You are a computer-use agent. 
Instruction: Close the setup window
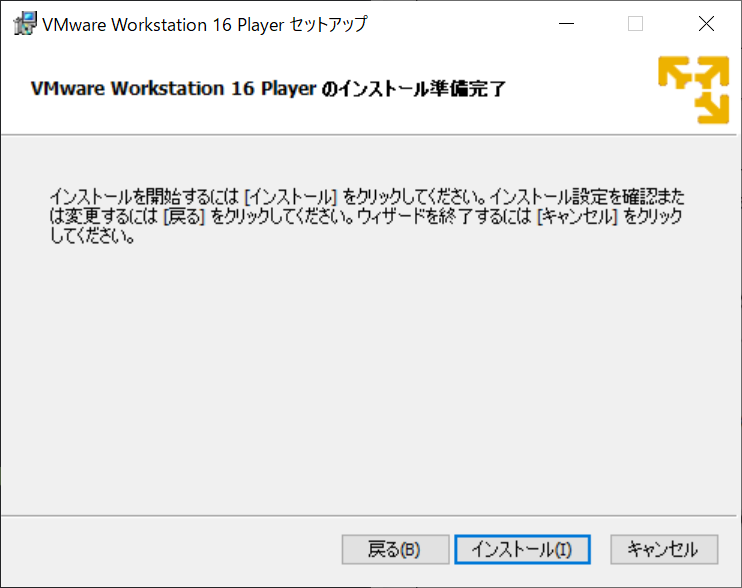706,24
